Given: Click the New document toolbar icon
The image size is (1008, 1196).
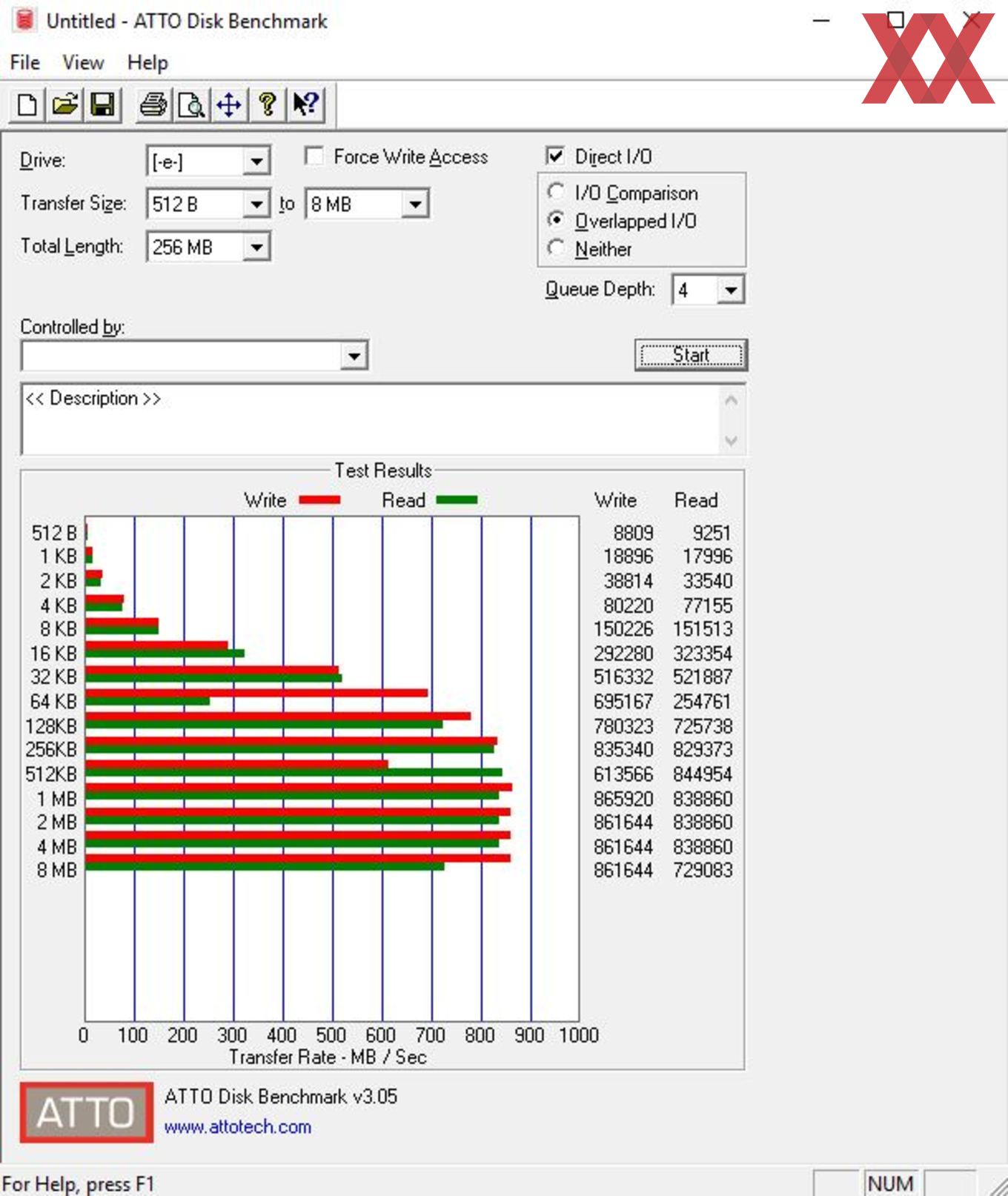Looking at the screenshot, I should (27, 104).
